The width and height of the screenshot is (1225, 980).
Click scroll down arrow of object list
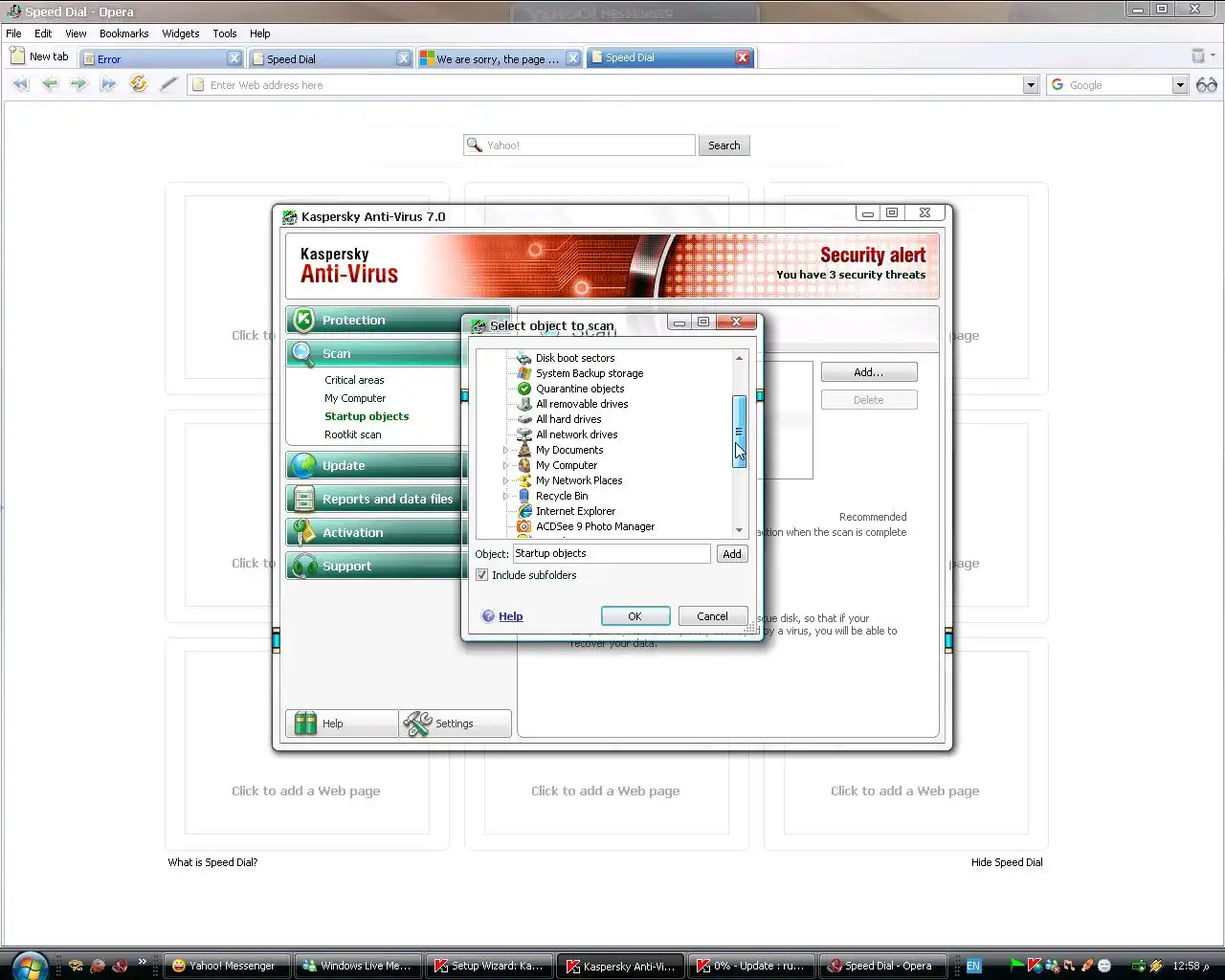pyautogui.click(x=739, y=530)
